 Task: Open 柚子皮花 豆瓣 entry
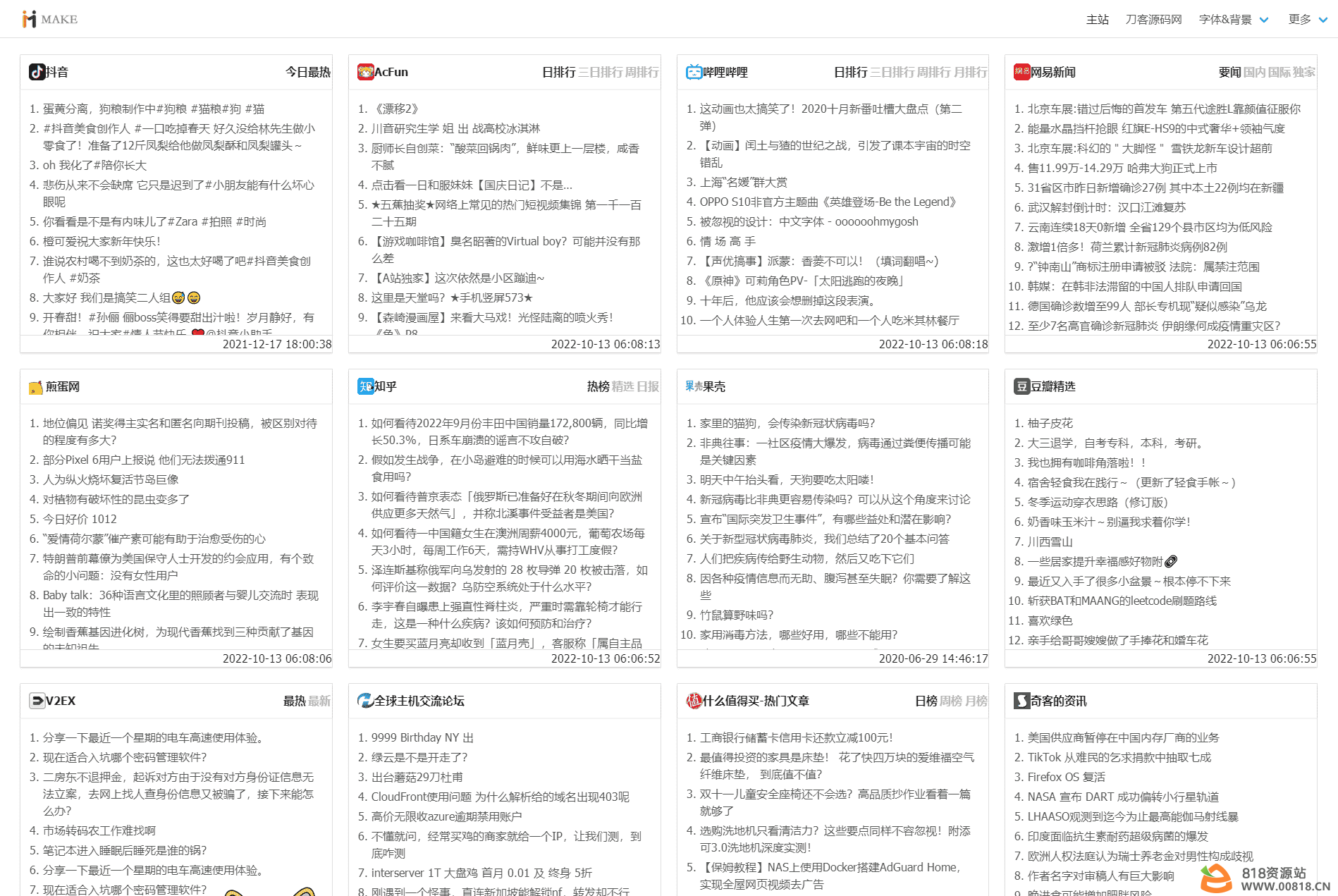pos(1050,423)
